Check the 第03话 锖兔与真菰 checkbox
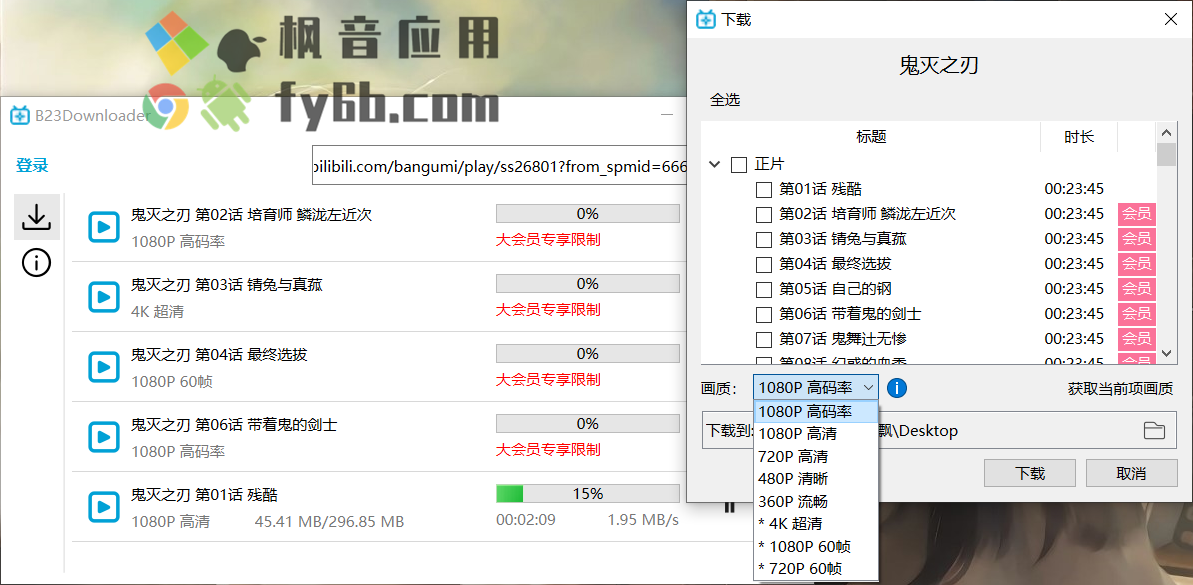This screenshot has height=585, width=1193. (763, 240)
